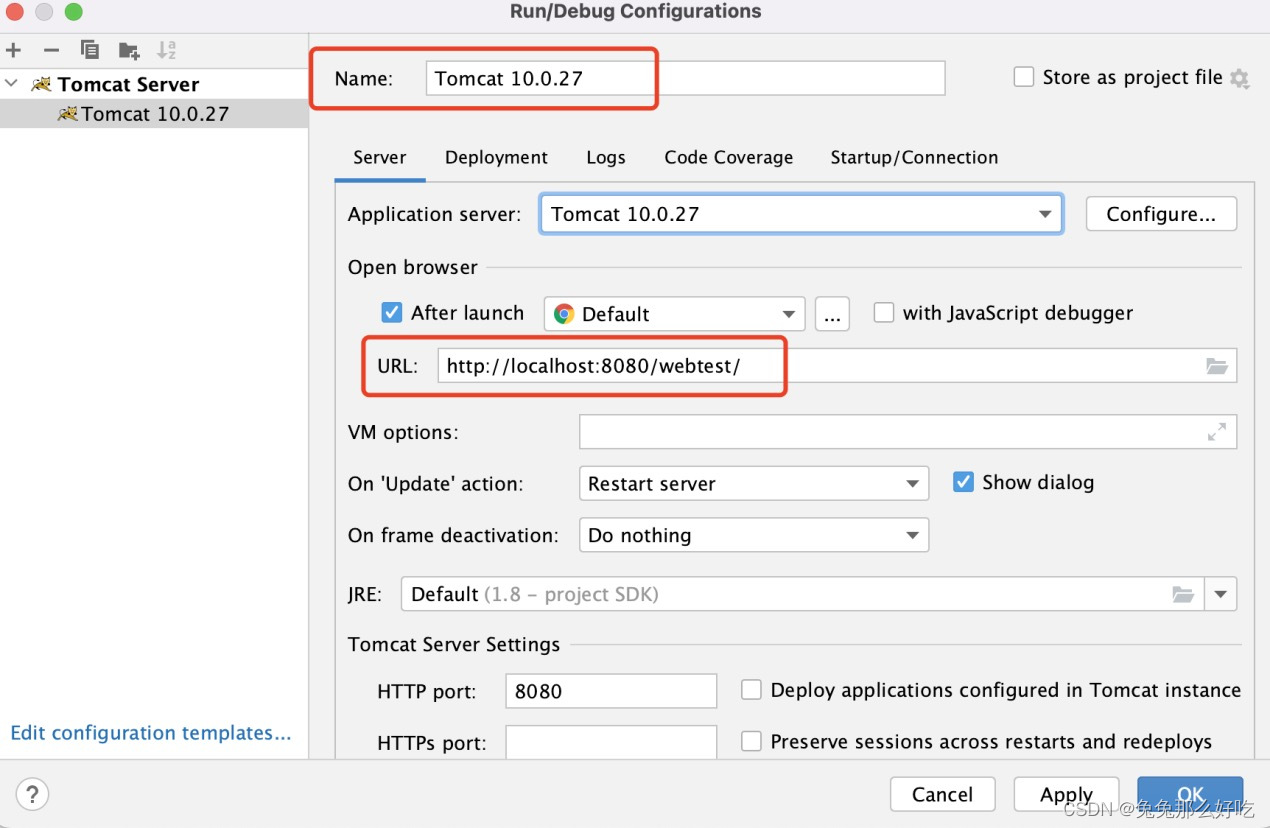Check Deploy applications configured in Tomcat instance

pos(752,690)
